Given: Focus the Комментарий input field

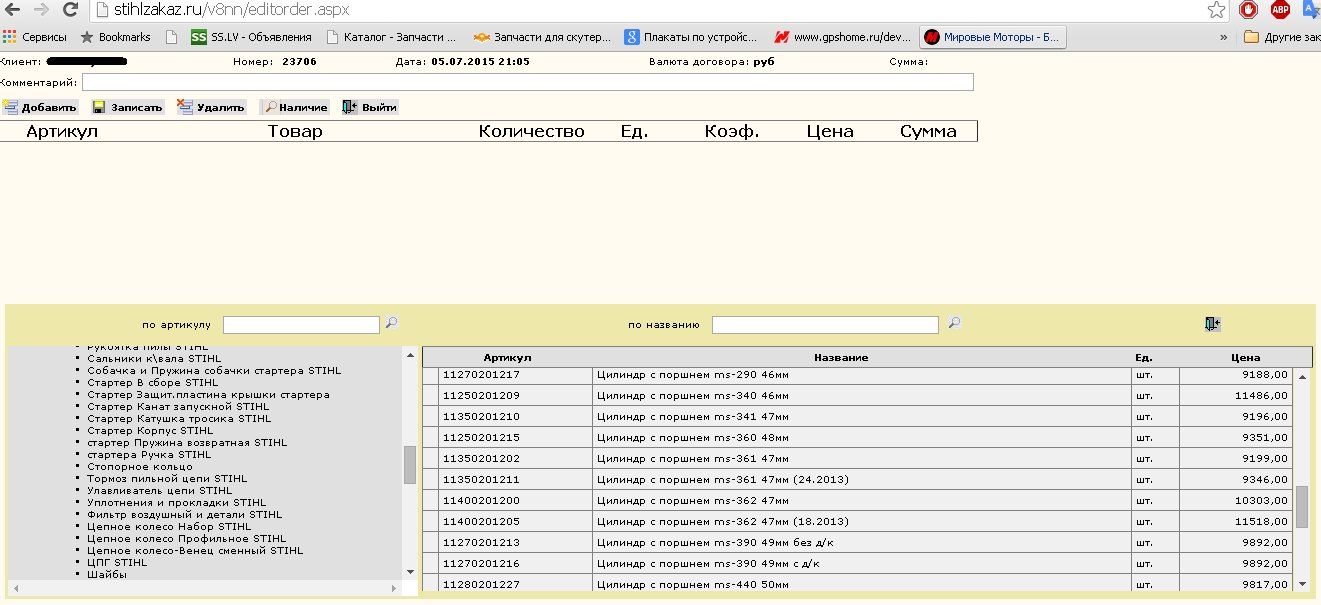Looking at the screenshot, I should click(x=528, y=82).
